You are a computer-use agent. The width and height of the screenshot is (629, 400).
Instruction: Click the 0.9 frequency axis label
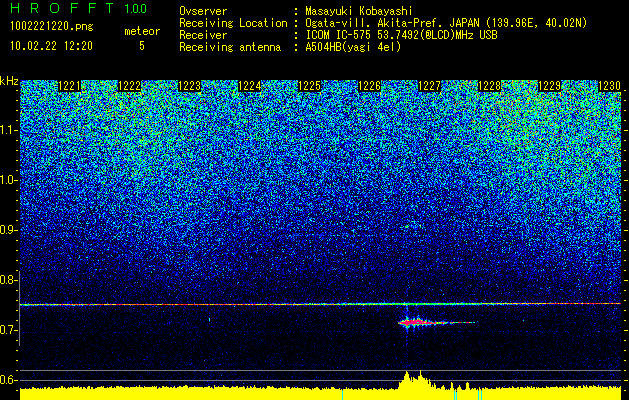tap(8, 230)
